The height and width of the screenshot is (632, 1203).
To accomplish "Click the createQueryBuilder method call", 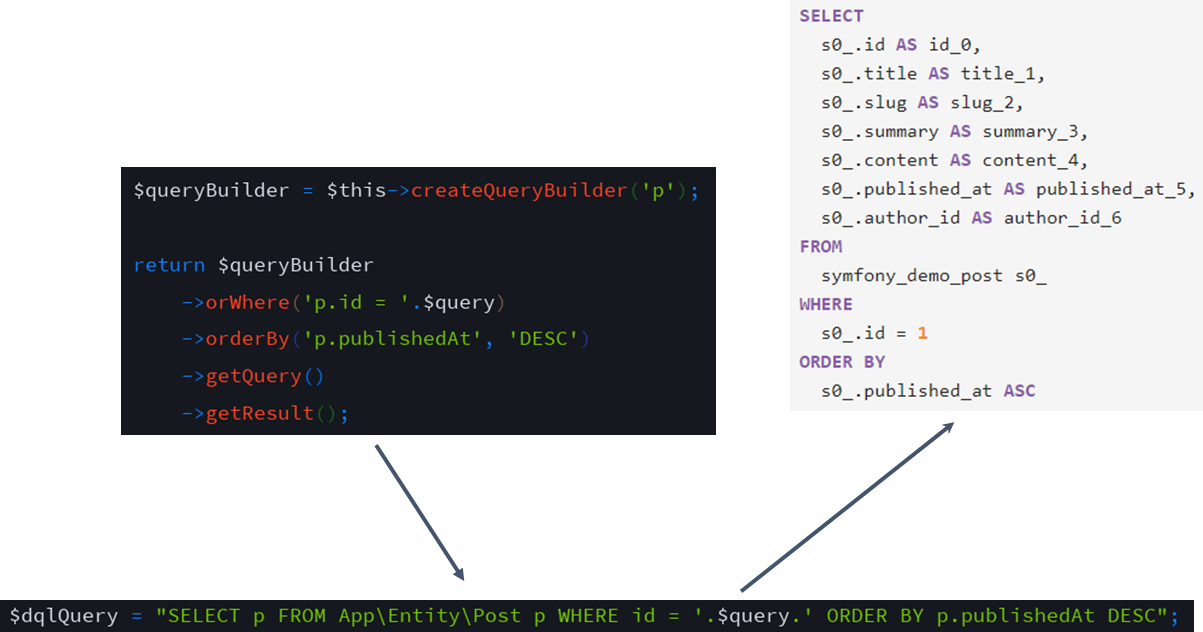I will point(519,190).
